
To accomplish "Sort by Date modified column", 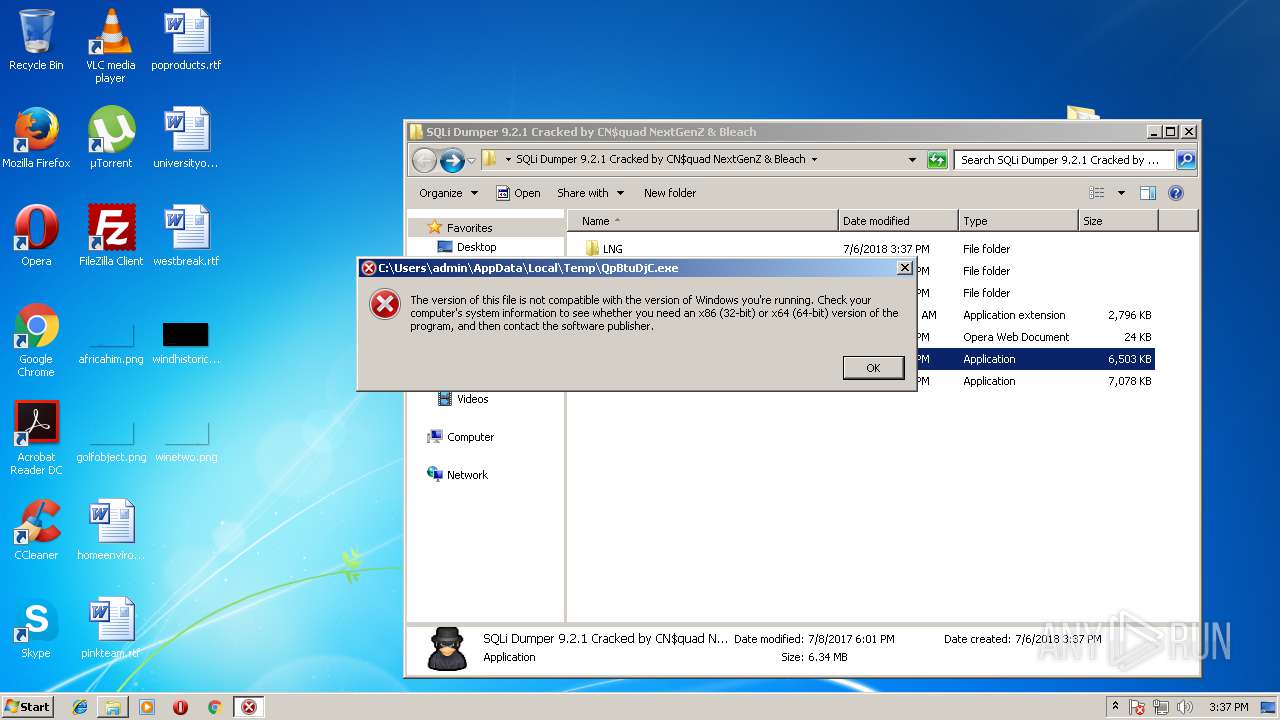I will tap(898, 221).
